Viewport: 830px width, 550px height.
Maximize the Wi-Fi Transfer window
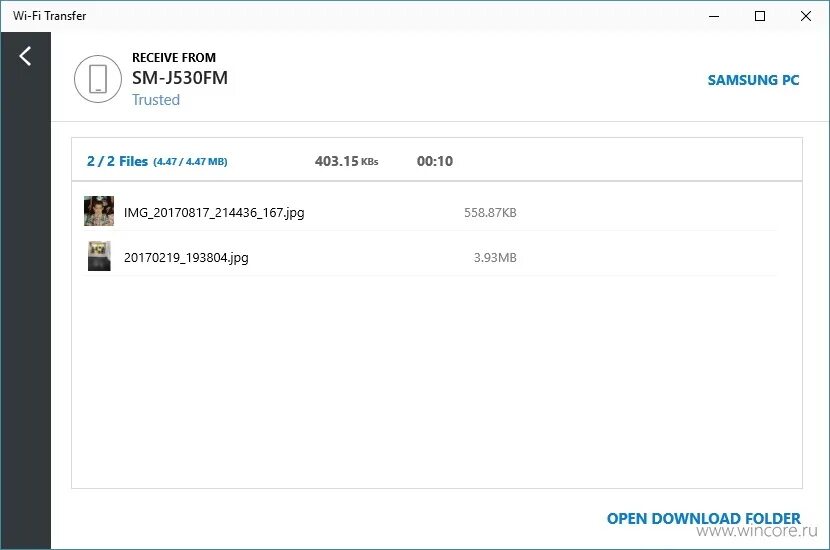[760, 16]
